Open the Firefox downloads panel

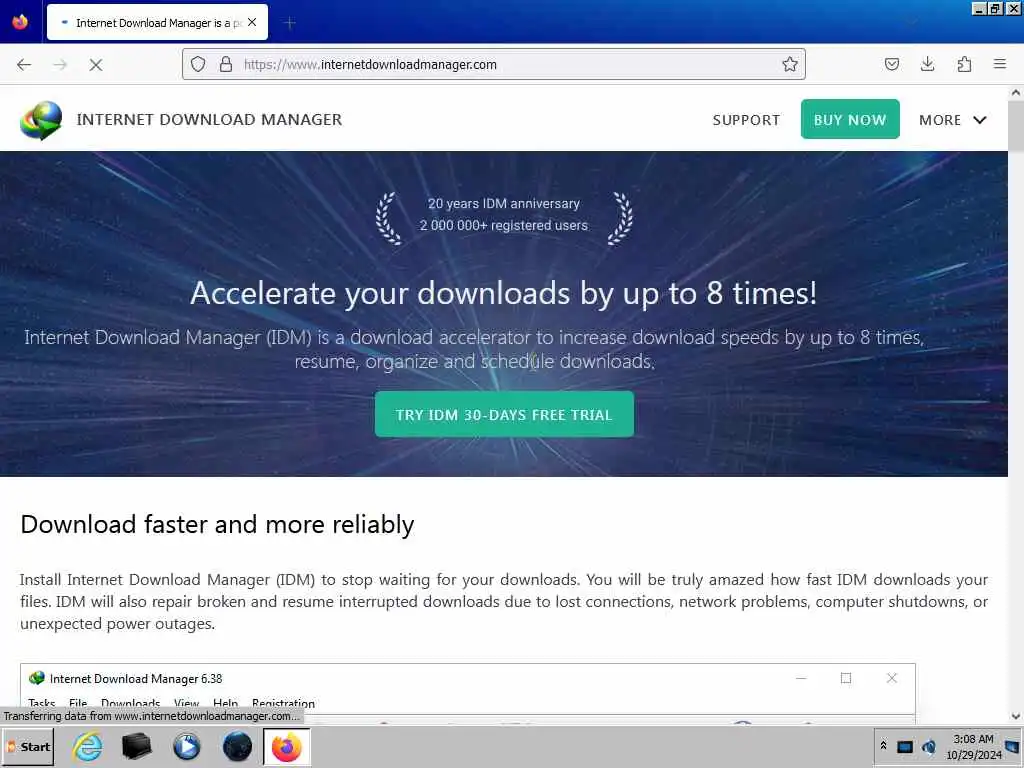[927, 64]
